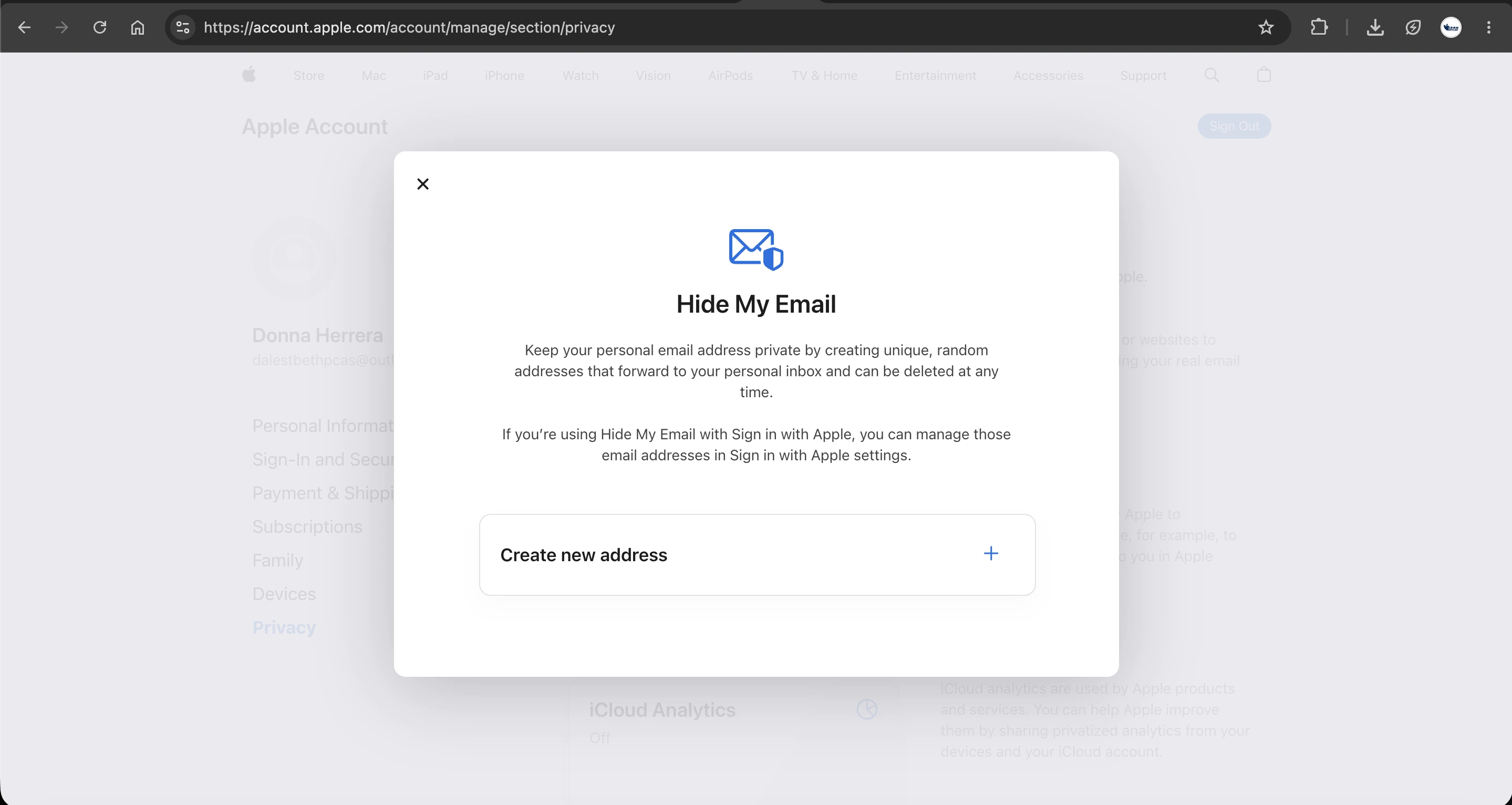Open the Mac menu item
The image size is (1512, 805).
[374, 76]
